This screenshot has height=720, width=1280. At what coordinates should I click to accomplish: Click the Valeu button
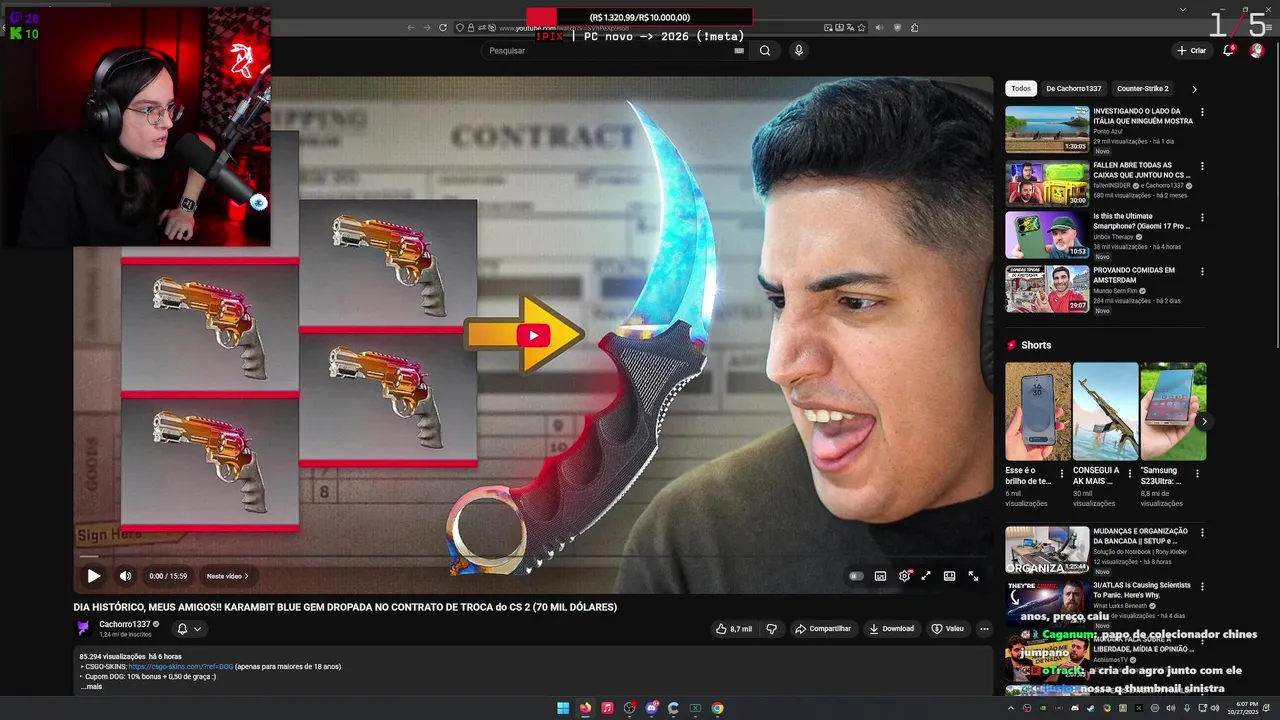[948, 629]
